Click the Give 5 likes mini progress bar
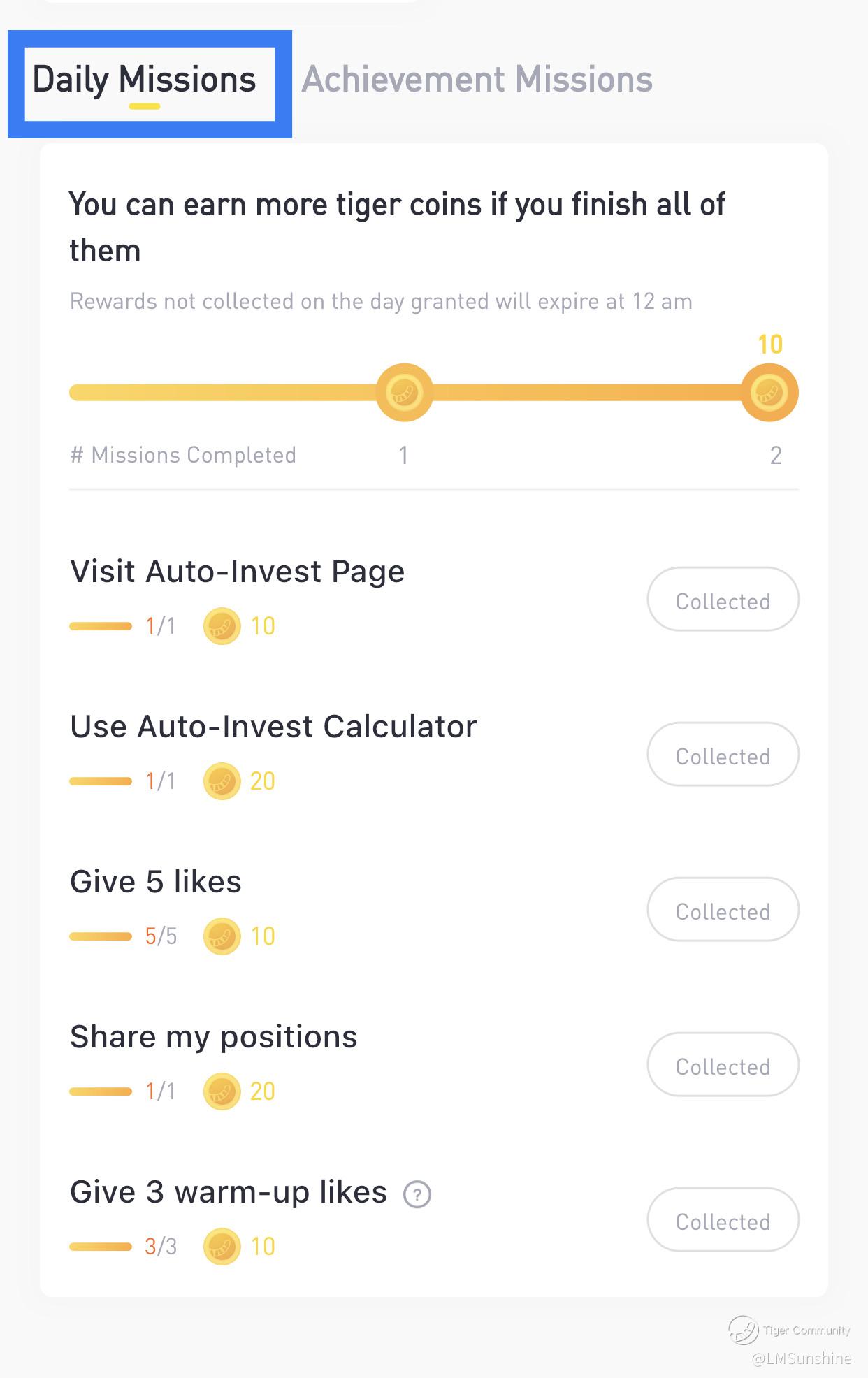Viewport: 868px width, 1378px height. pos(101,936)
